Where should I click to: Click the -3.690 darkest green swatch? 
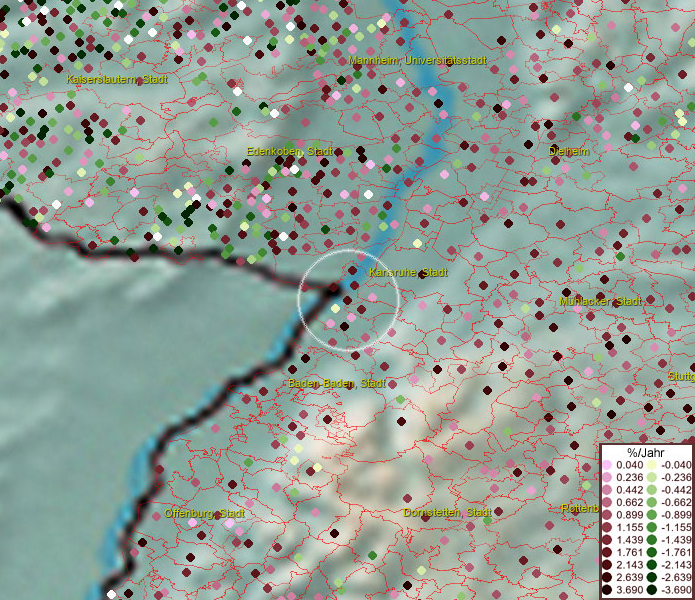pyautogui.click(x=652, y=590)
